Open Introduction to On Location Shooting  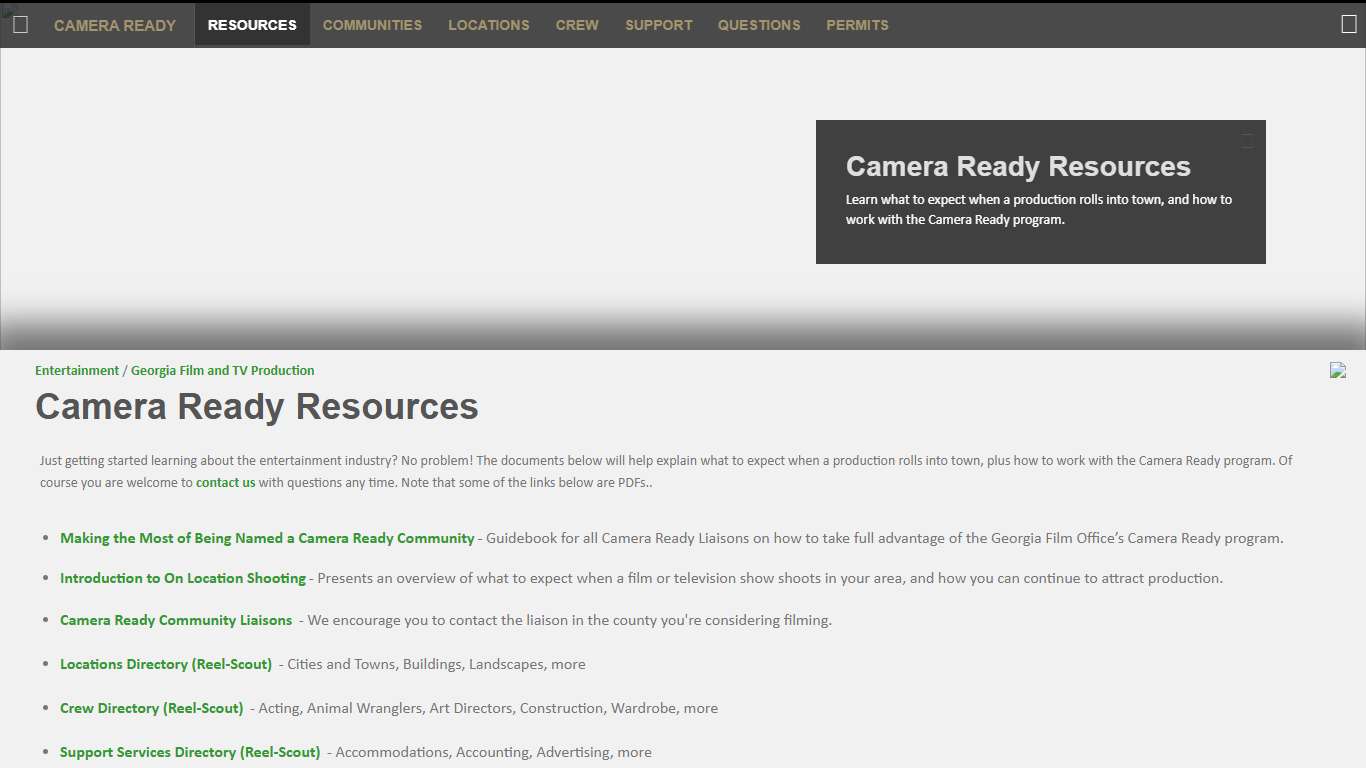(182, 578)
